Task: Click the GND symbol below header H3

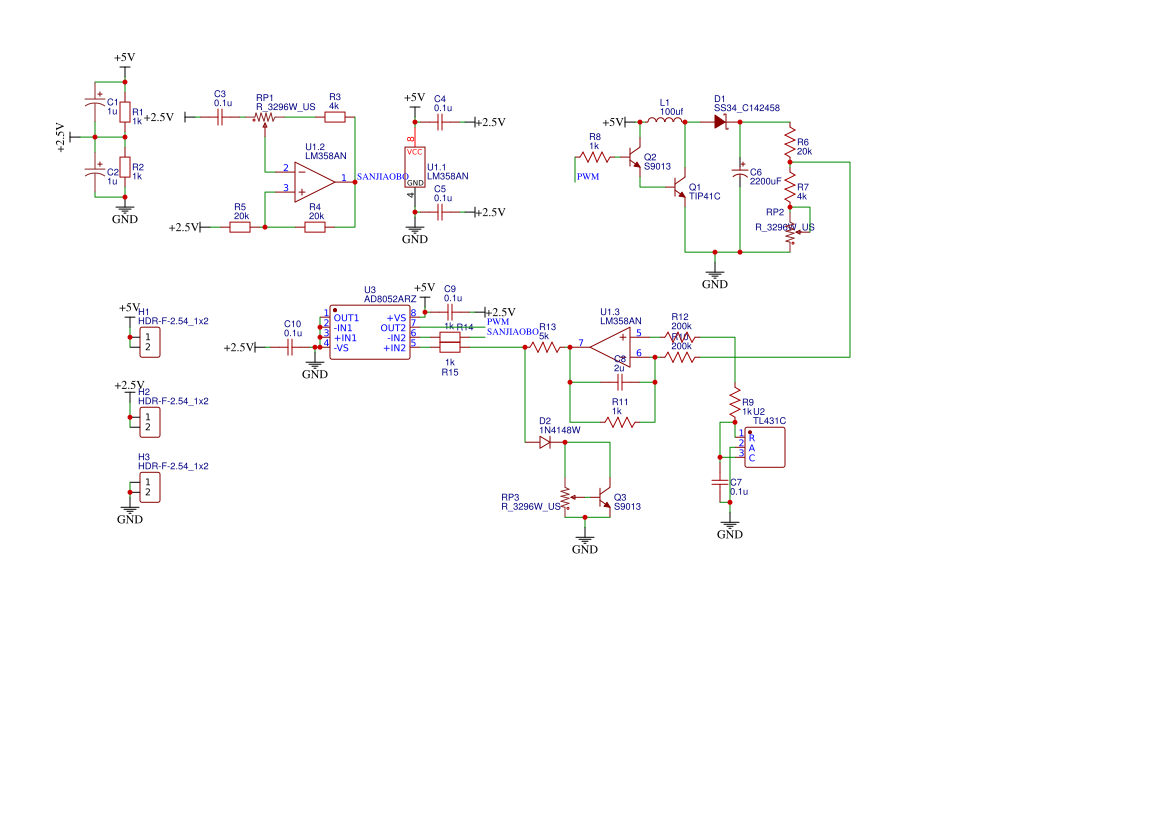Action: [130, 515]
